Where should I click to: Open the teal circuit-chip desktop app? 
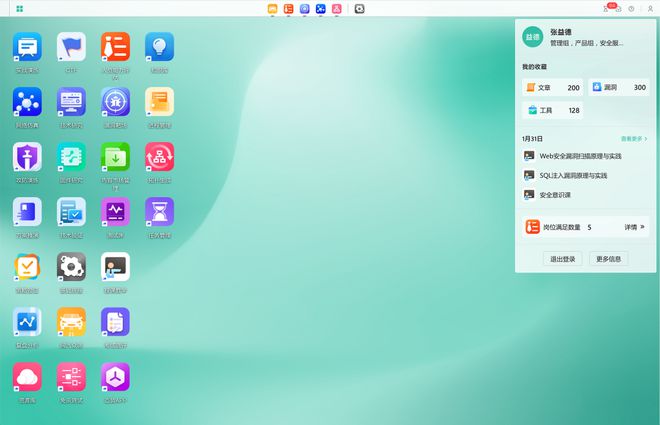(71, 157)
